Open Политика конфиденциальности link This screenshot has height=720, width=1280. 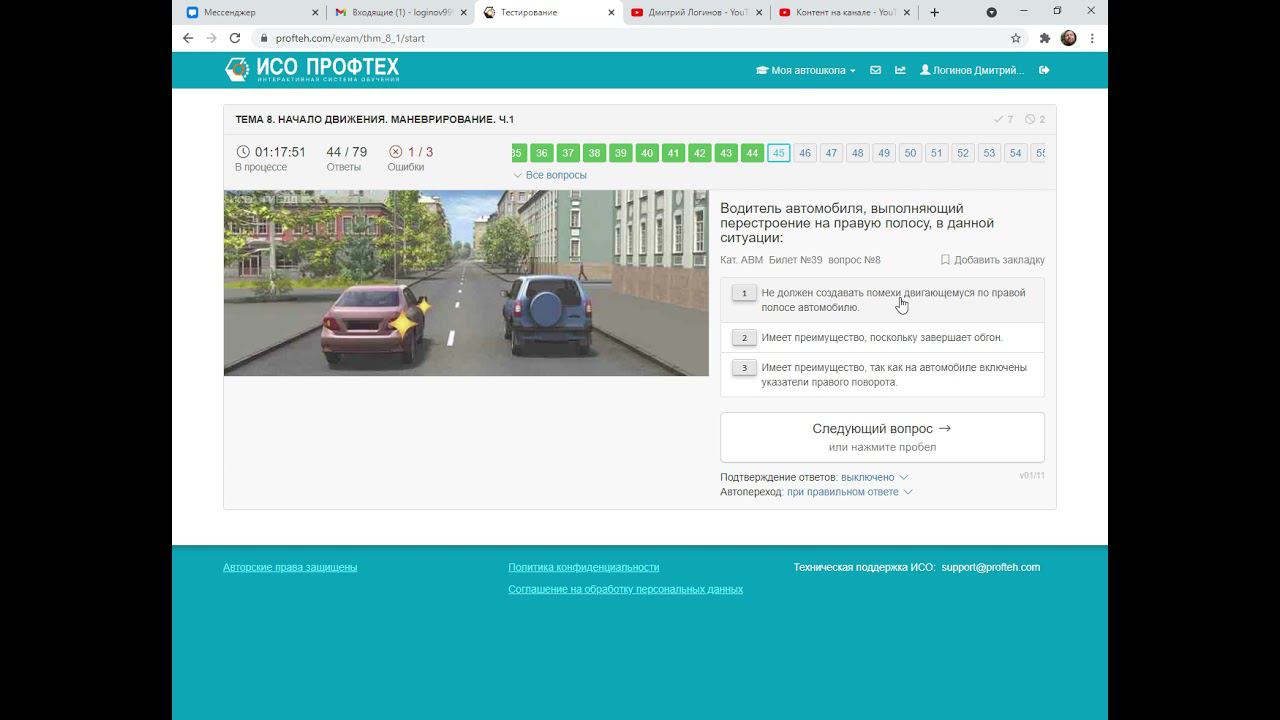pyautogui.click(x=583, y=567)
